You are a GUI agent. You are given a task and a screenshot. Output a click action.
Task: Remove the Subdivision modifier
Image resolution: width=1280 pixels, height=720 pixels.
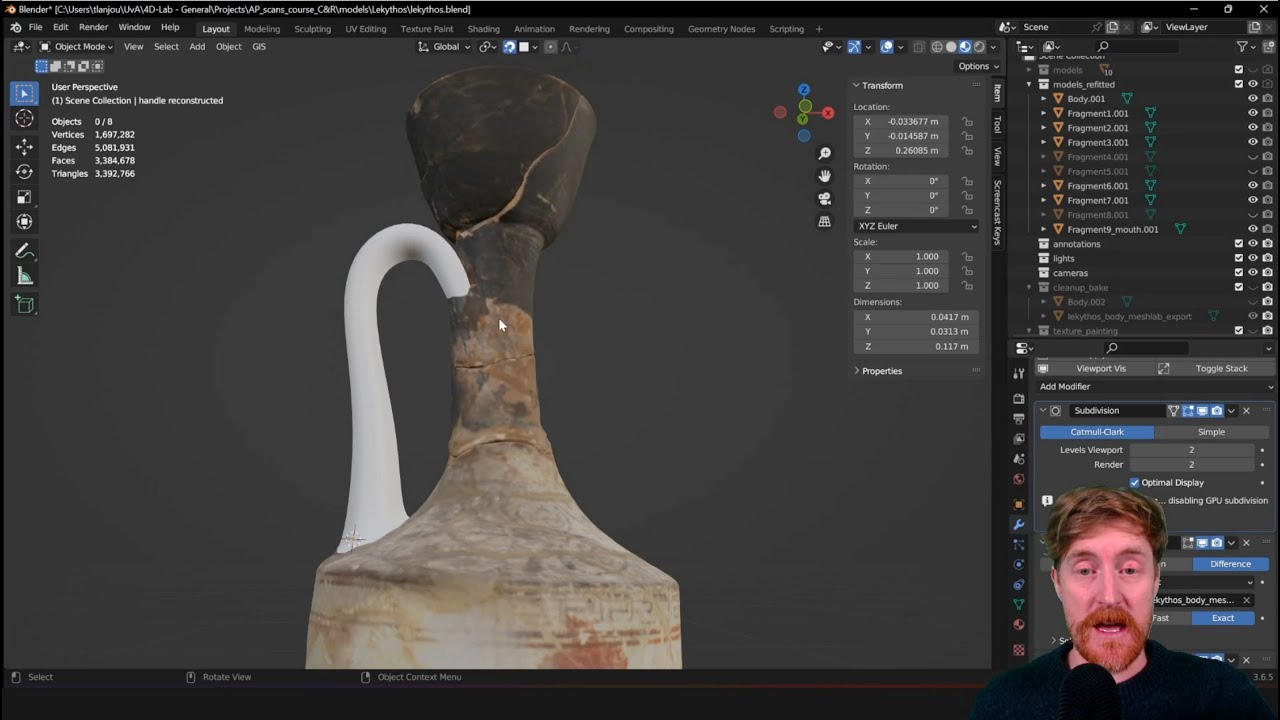coord(1246,411)
